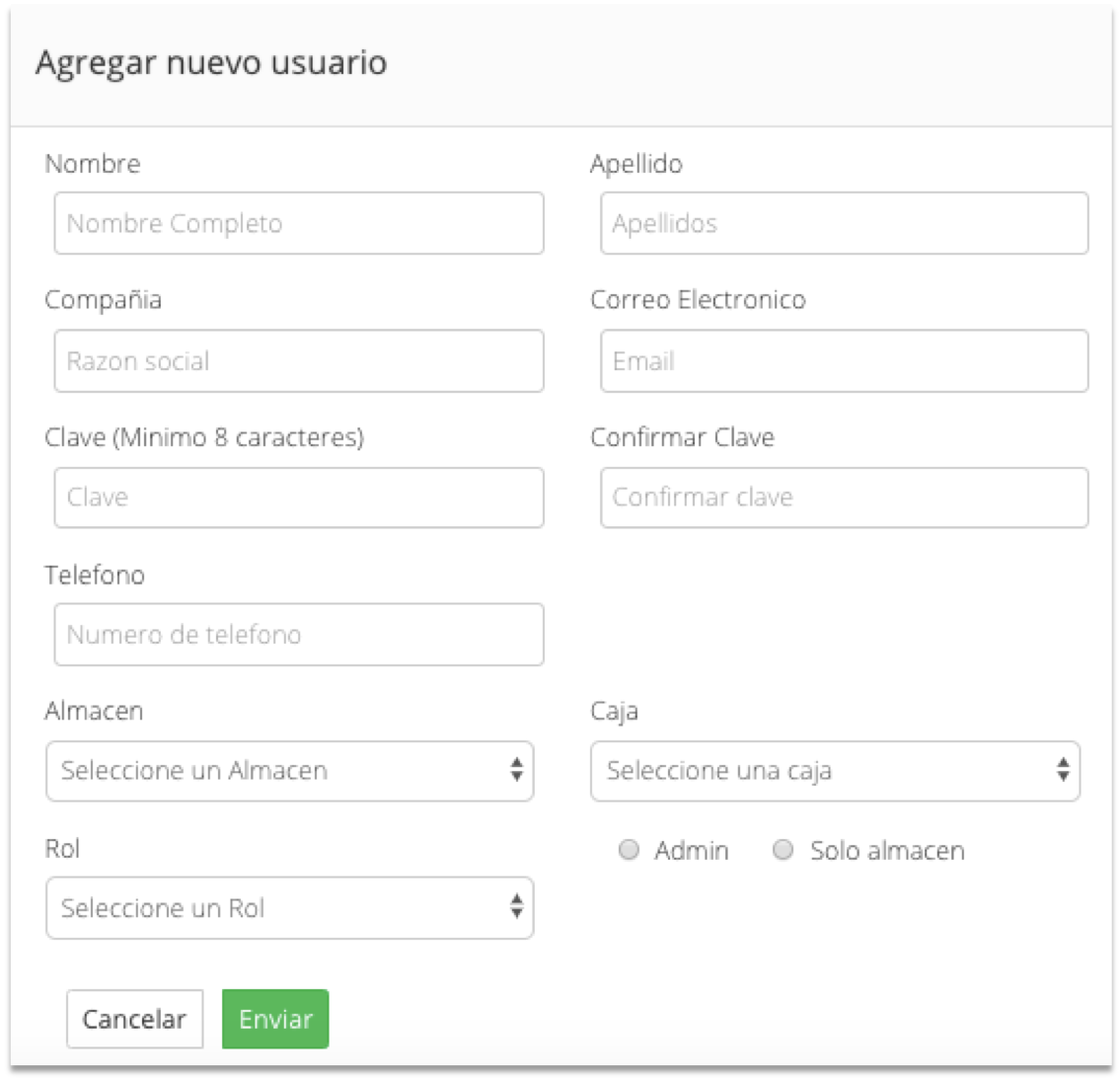This screenshot has height=1079, width=1120.
Task: Click the Confirmar clave field
Action: (845, 498)
